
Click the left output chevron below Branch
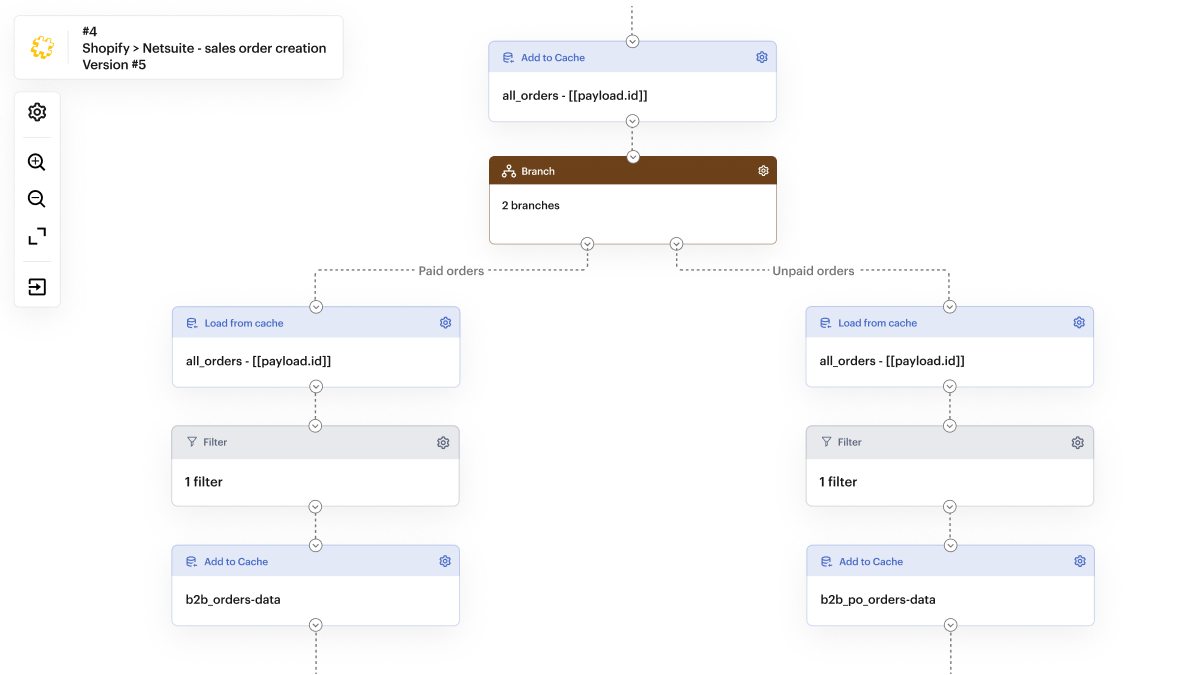coord(587,243)
